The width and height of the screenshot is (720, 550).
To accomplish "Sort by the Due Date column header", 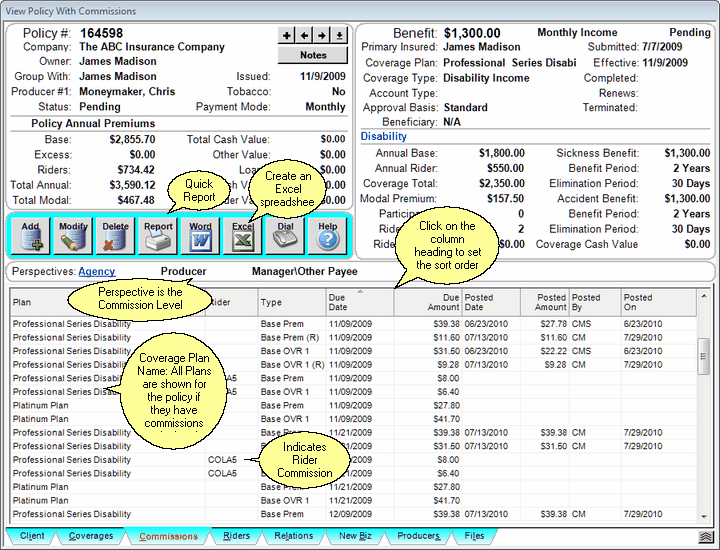I will pyautogui.click(x=360, y=302).
